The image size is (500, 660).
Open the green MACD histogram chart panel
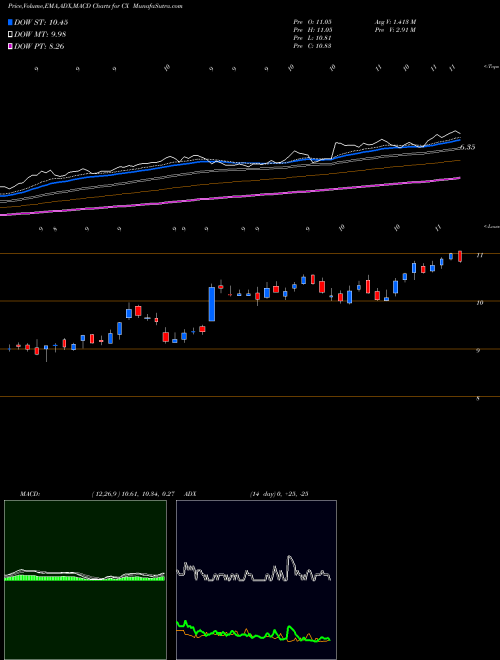[x=85, y=580]
